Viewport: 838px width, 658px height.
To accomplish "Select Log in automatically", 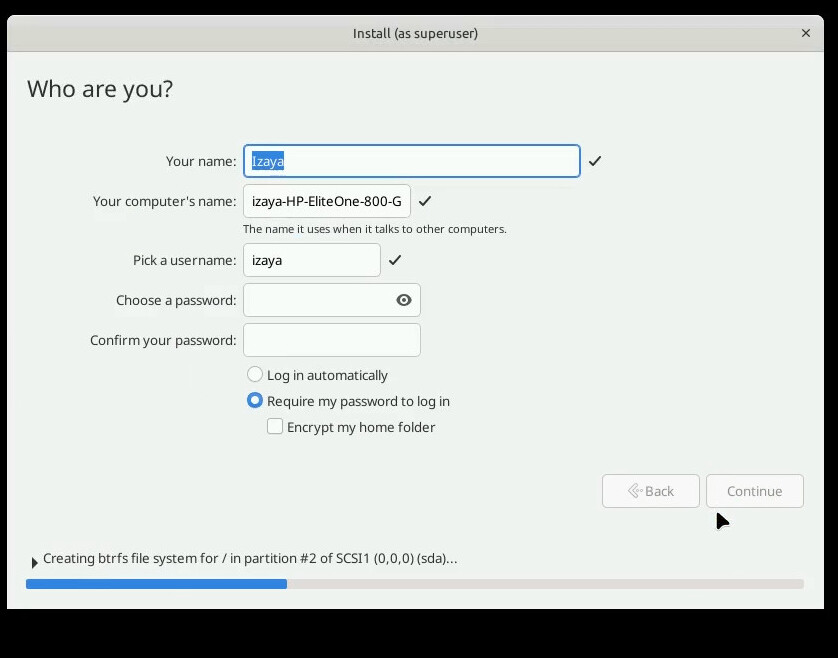I will pyautogui.click(x=255, y=375).
